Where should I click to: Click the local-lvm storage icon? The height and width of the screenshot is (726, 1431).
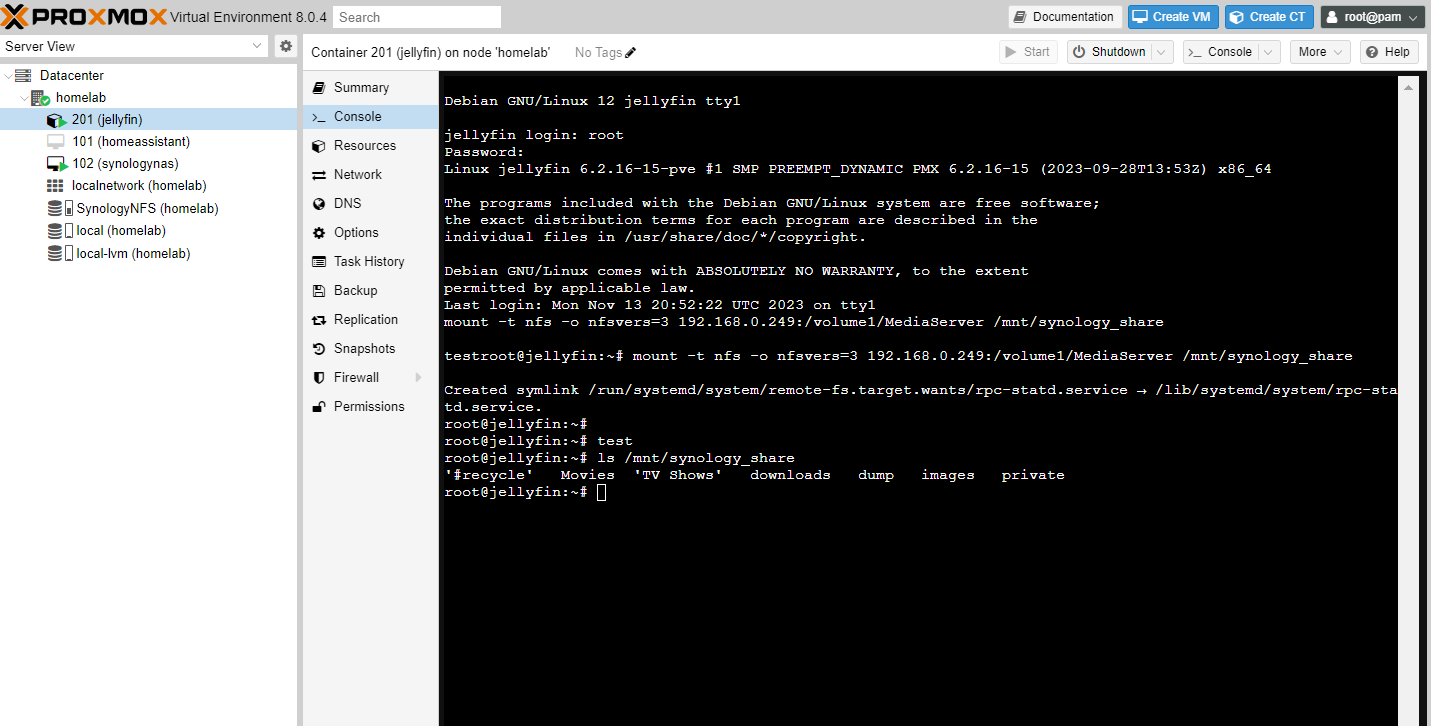point(60,253)
